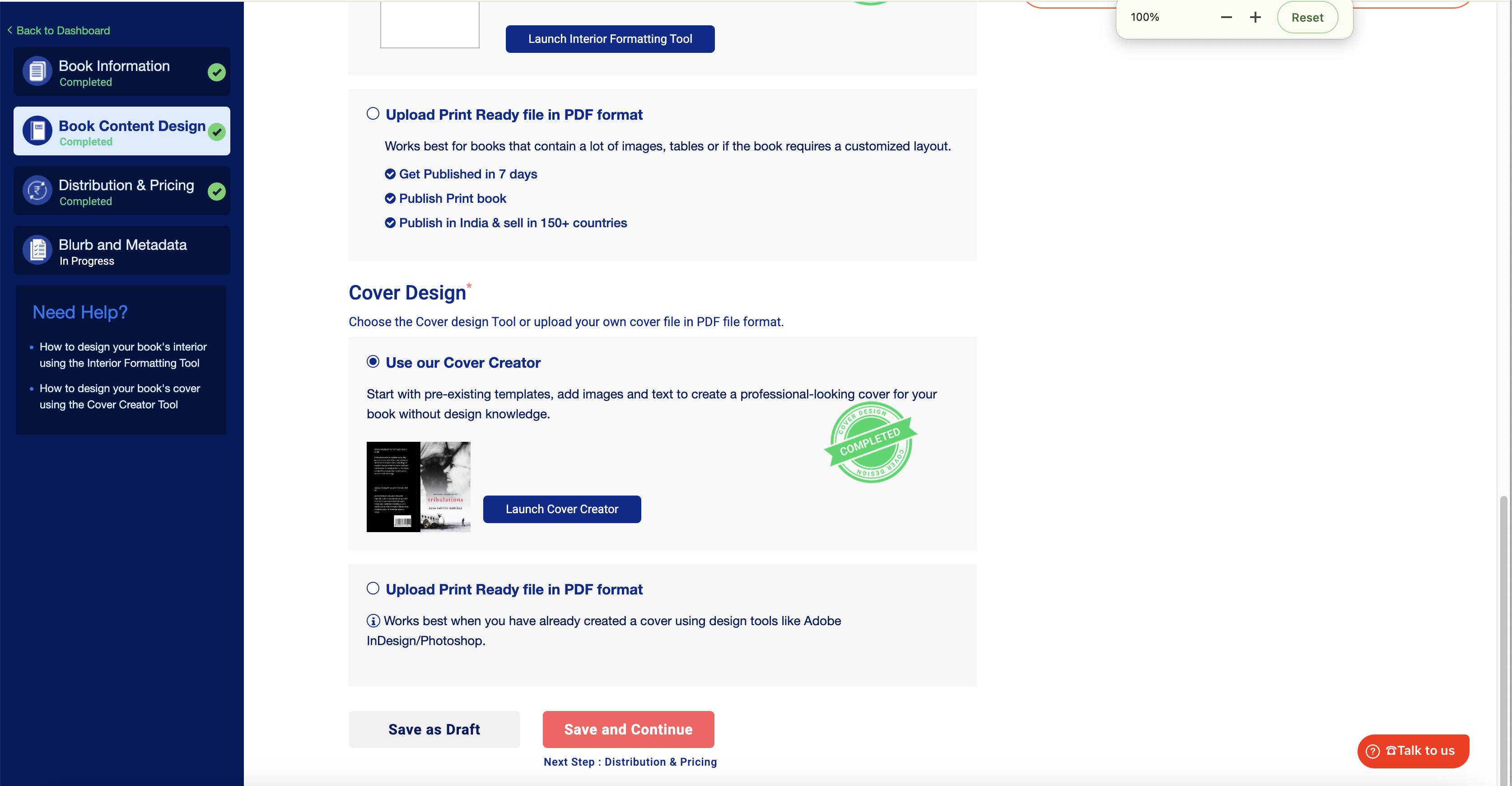
Task: Click the green checkmark beside Distribution & Pricing
Action: 217,192
